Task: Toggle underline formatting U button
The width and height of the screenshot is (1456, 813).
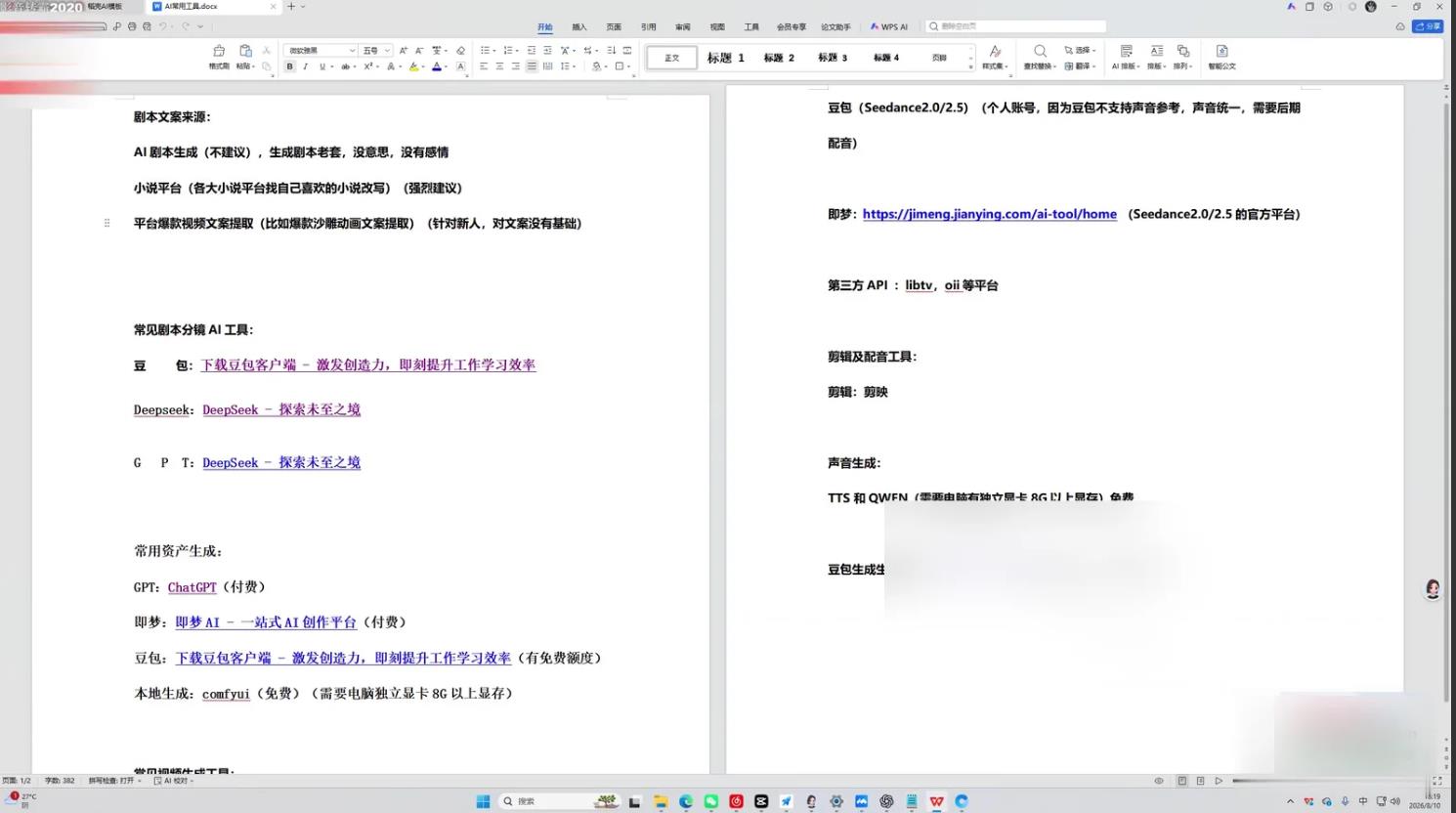Action: tap(322, 66)
